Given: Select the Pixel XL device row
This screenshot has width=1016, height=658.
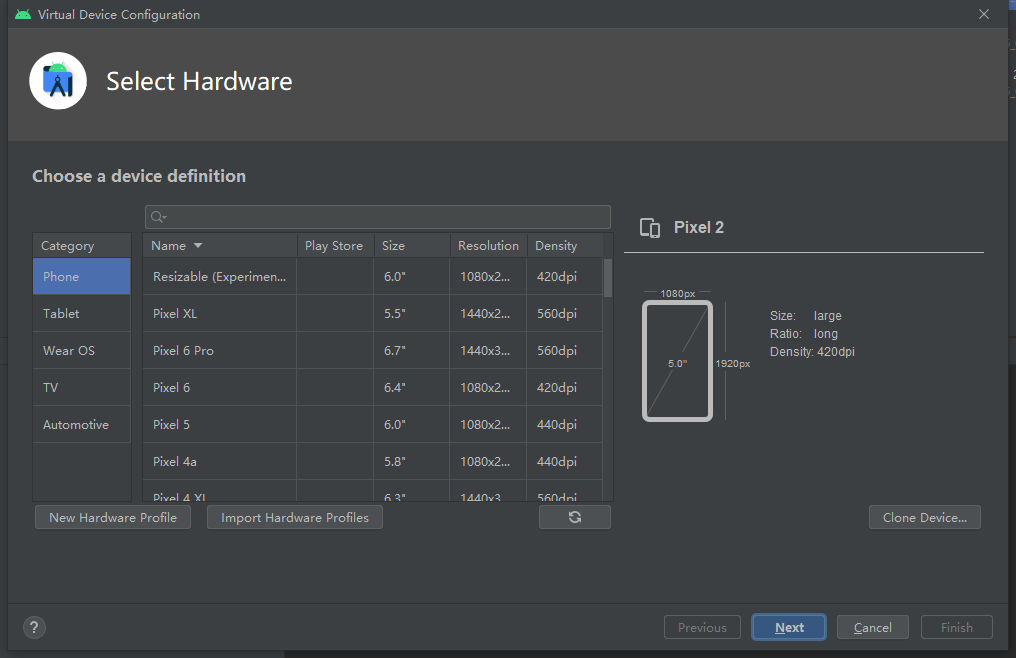Looking at the screenshot, I should coord(373,313).
